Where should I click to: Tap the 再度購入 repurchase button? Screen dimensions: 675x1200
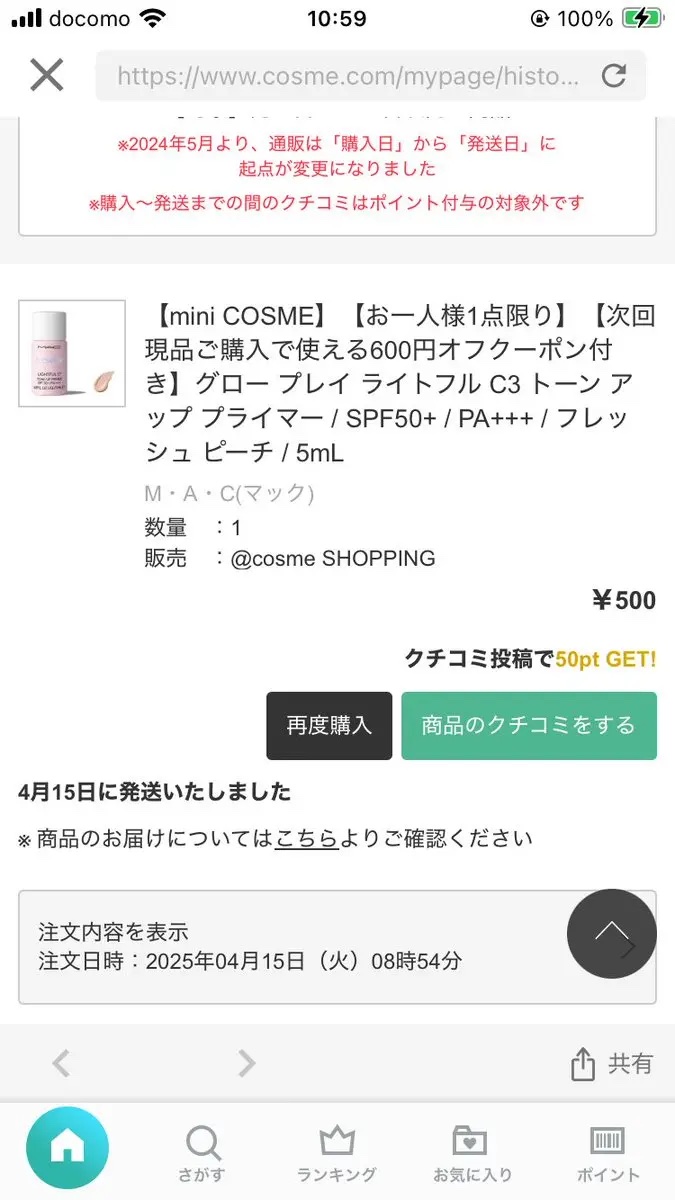(329, 726)
